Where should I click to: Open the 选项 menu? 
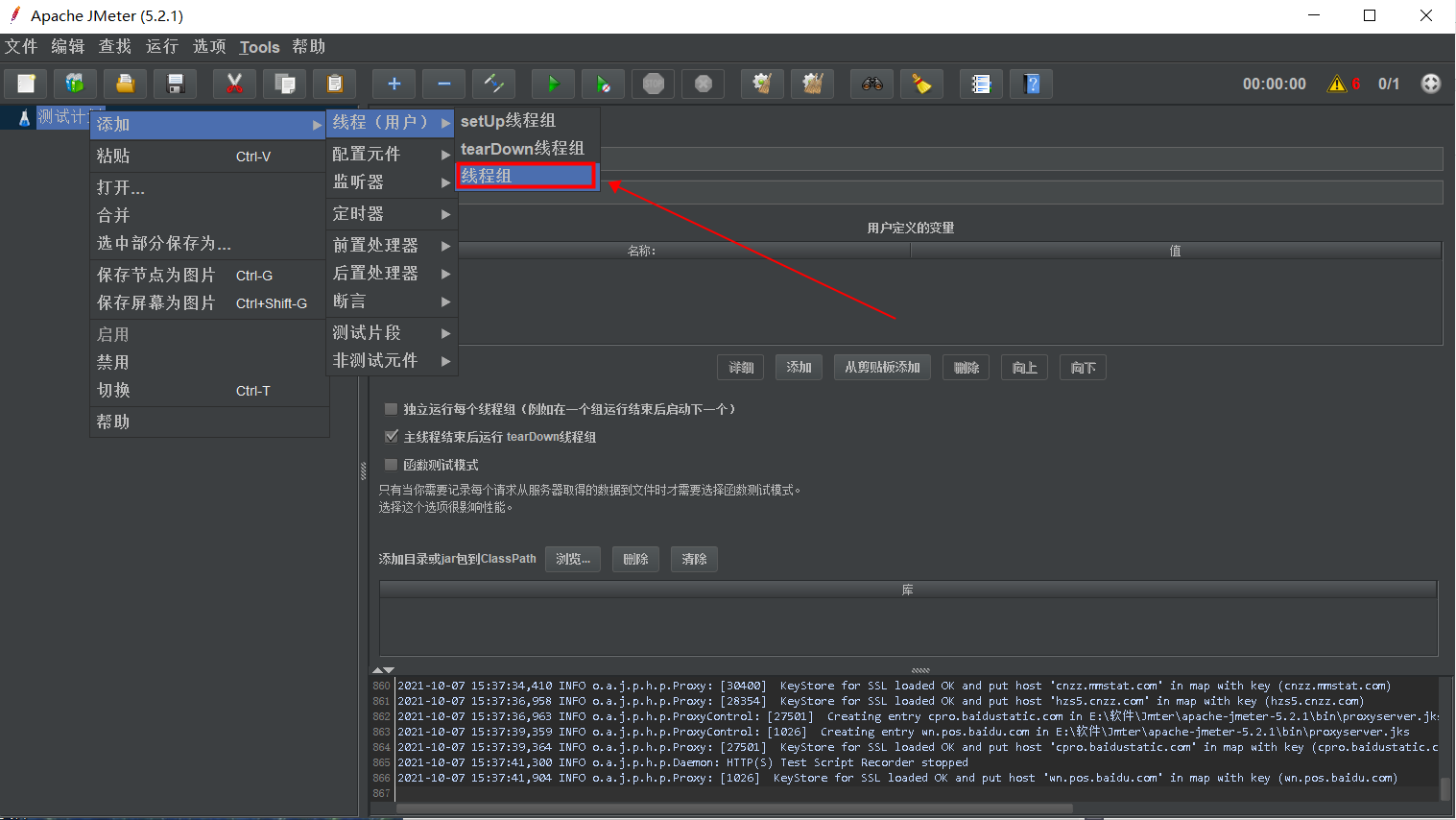pyautogui.click(x=209, y=46)
